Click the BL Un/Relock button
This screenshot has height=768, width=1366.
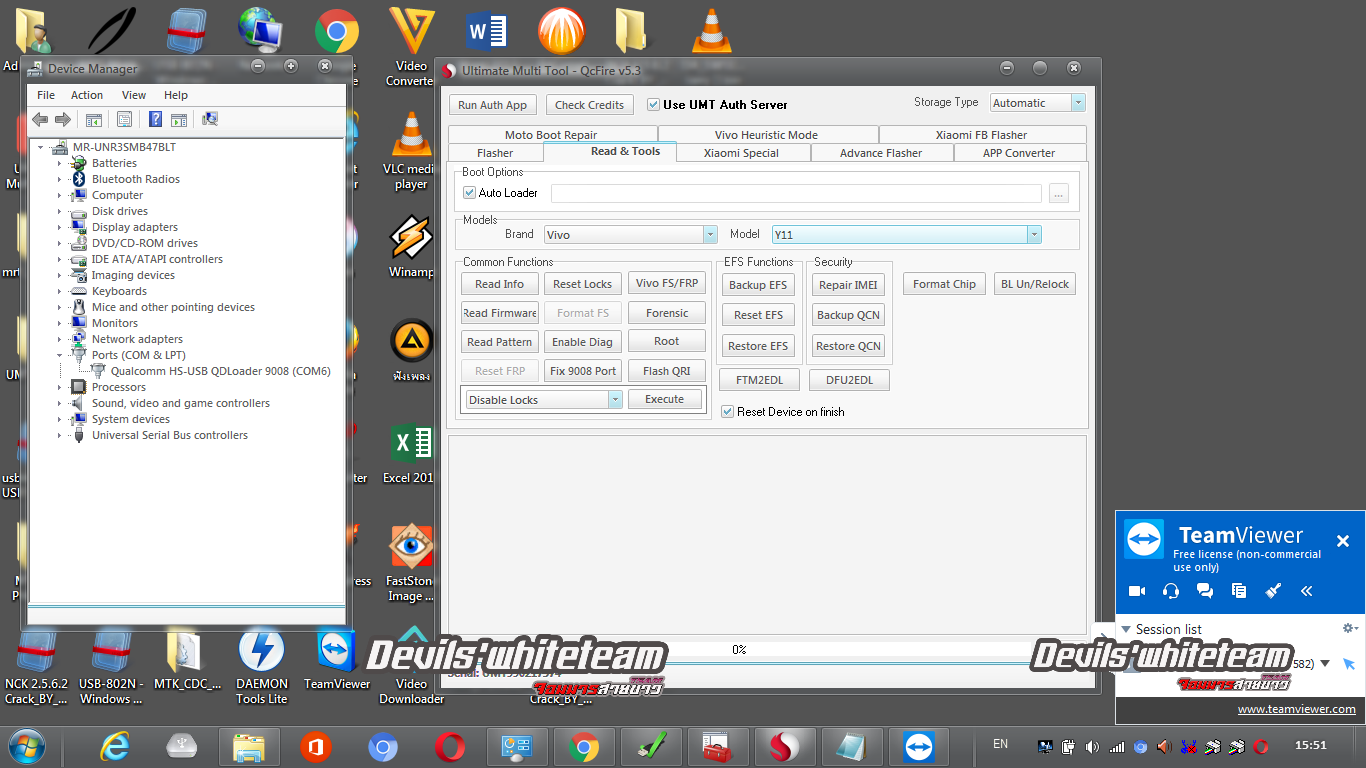[x=1035, y=284]
